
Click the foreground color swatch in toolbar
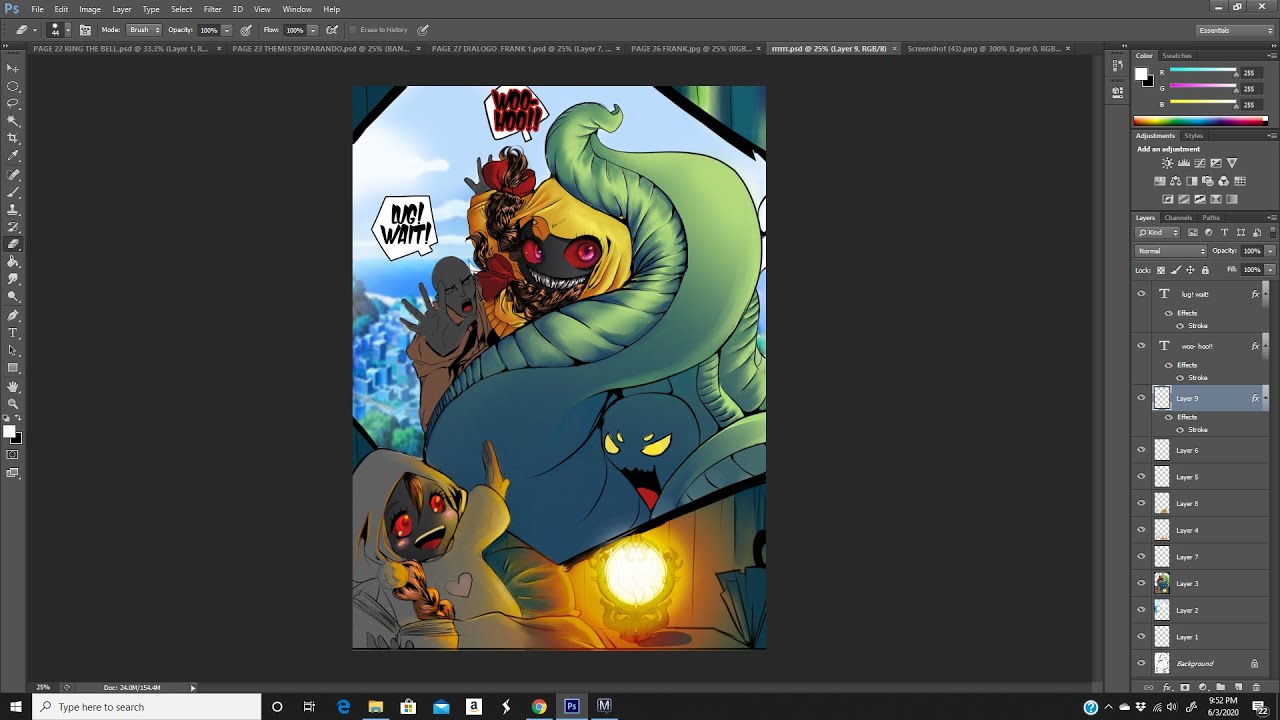9,432
